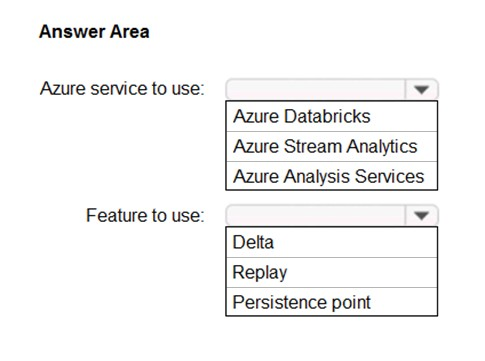Choose the Replay feature option
Screen dimensions: 485x361
(332, 272)
